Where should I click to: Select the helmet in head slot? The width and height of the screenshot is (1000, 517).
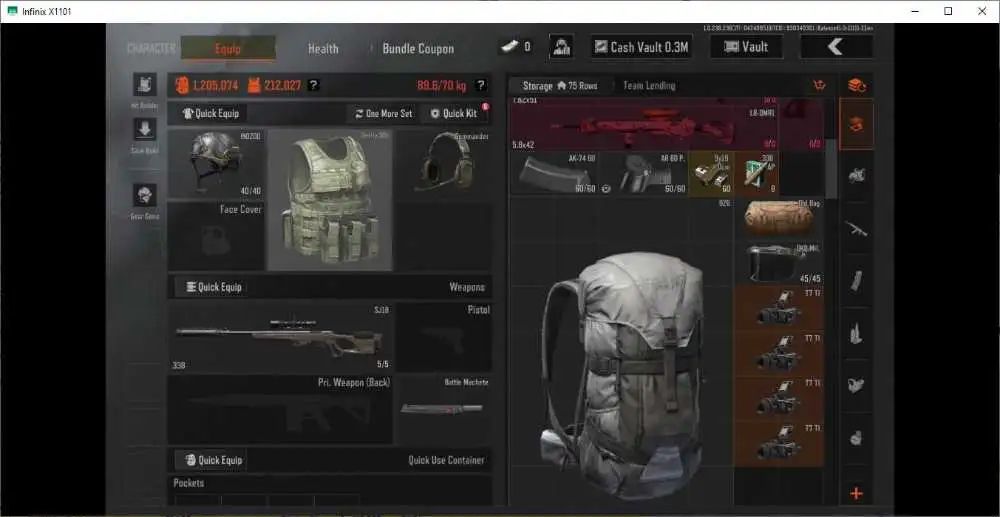tap(216, 164)
